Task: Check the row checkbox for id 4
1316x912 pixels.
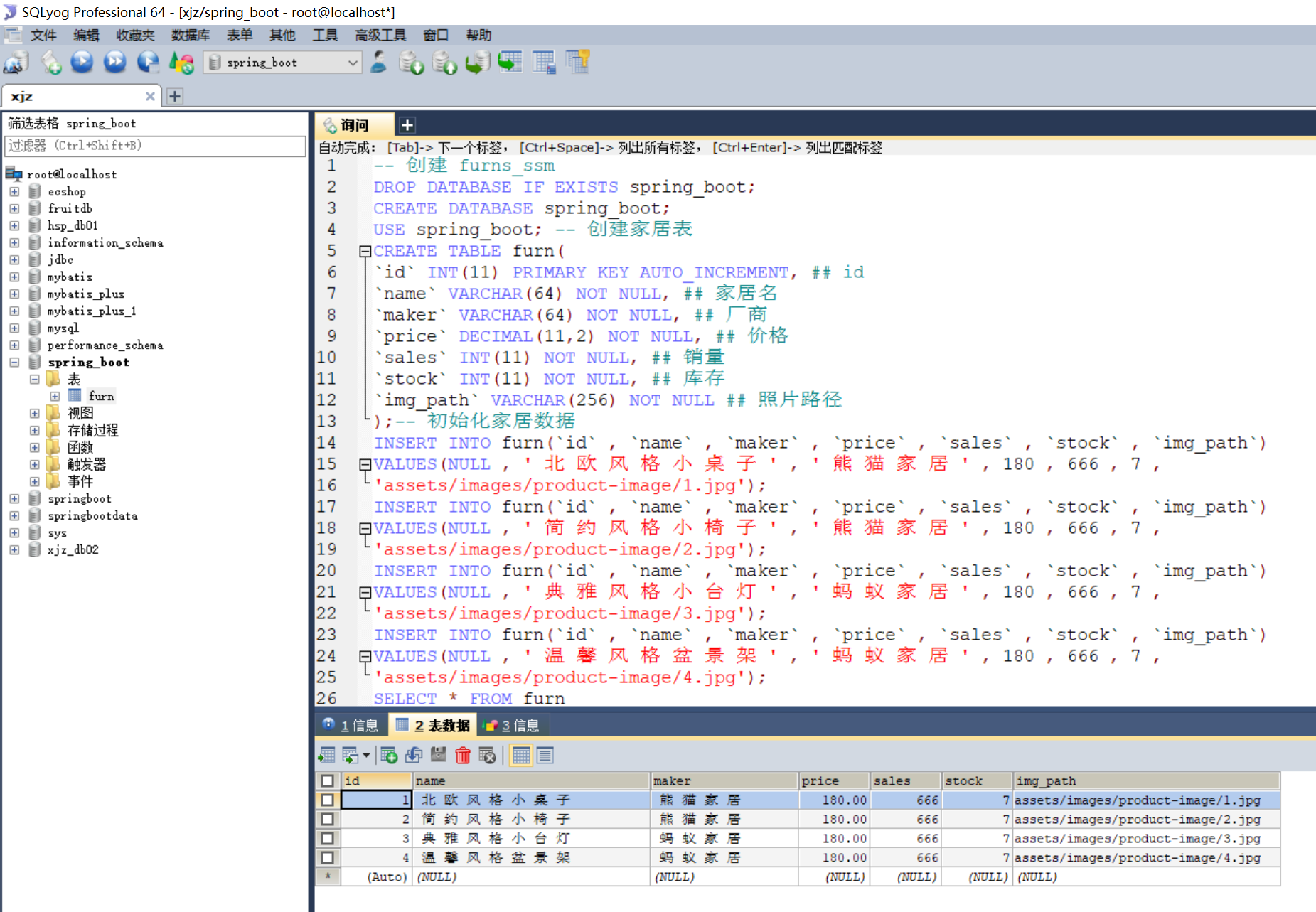Action: click(328, 857)
